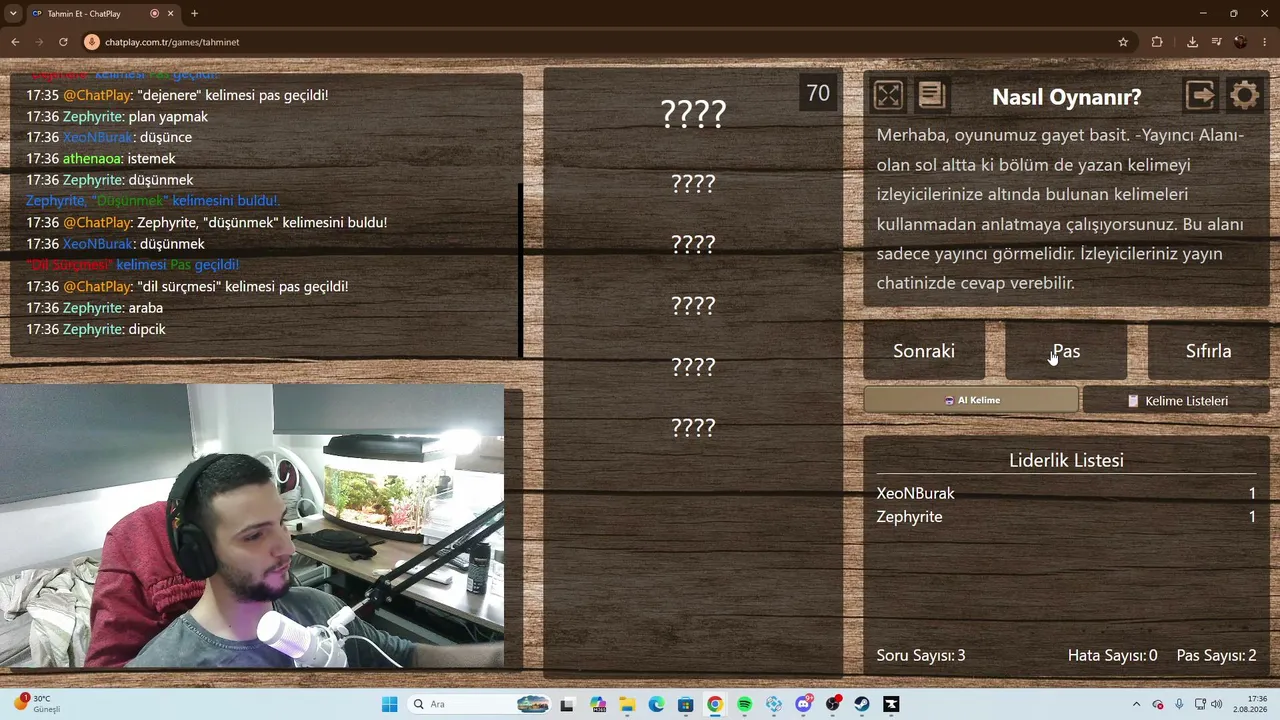Image resolution: width=1280 pixels, height=720 pixels.
Task: Open Windows Start menu
Action: point(389,704)
